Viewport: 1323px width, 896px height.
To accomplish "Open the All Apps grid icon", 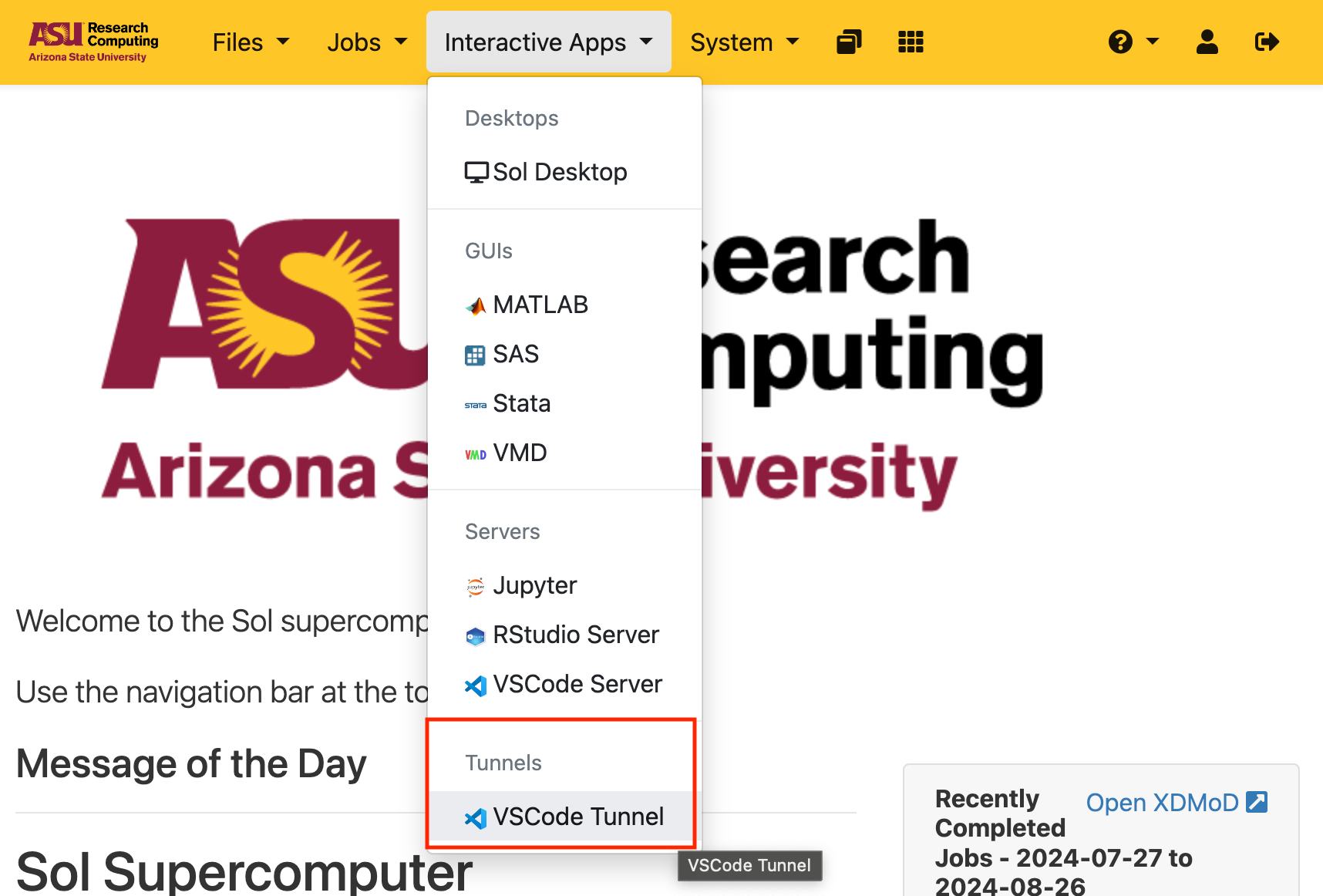I will [911, 42].
